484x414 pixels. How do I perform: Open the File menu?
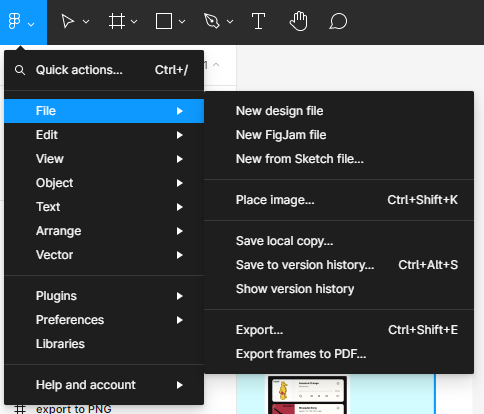coord(104,111)
